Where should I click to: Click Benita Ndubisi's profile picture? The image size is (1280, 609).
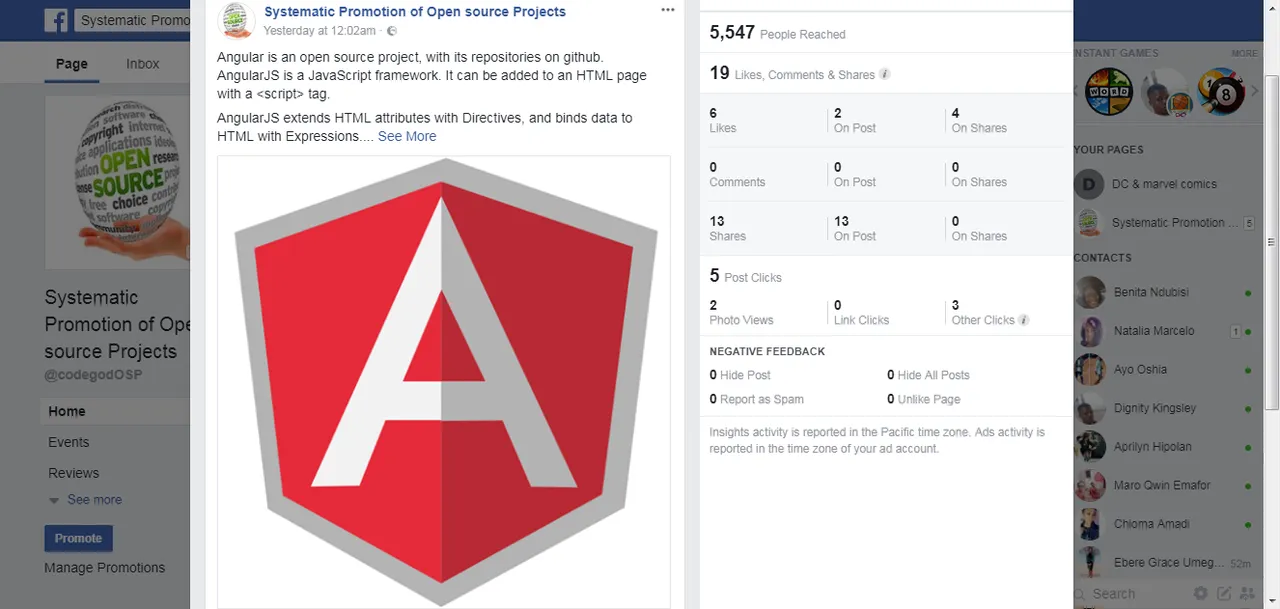point(1089,292)
